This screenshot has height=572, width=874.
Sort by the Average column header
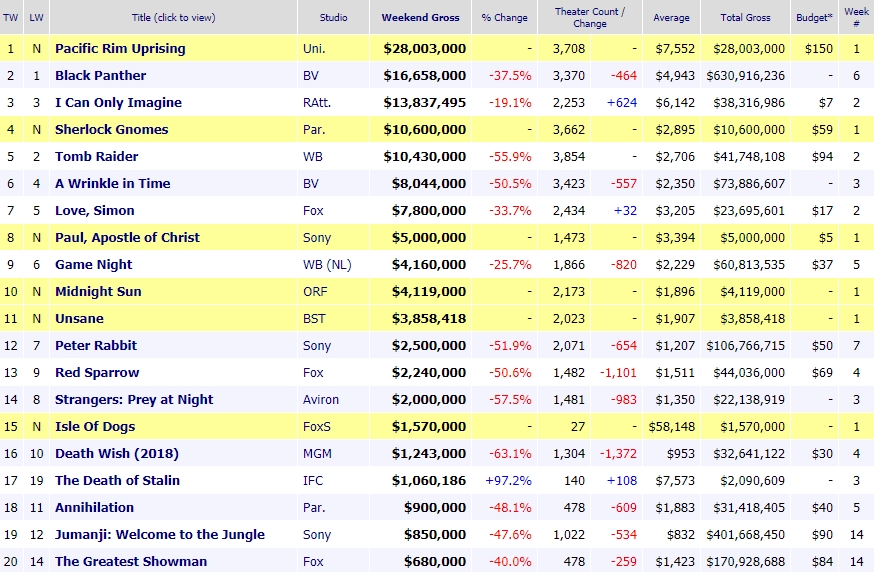pyautogui.click(x=671, y=17)
